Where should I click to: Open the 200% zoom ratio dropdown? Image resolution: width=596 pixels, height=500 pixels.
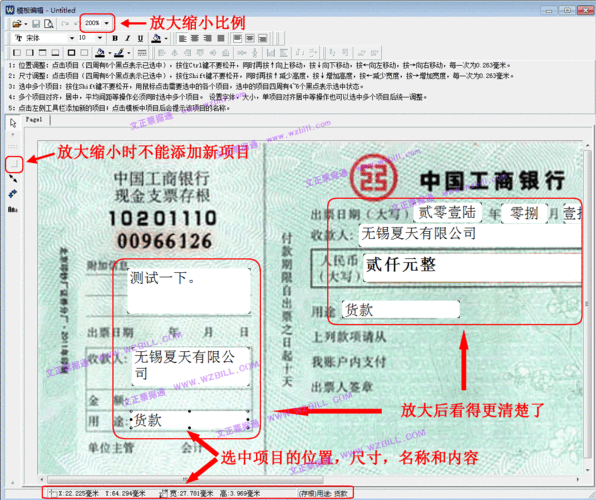click(106, 23)
